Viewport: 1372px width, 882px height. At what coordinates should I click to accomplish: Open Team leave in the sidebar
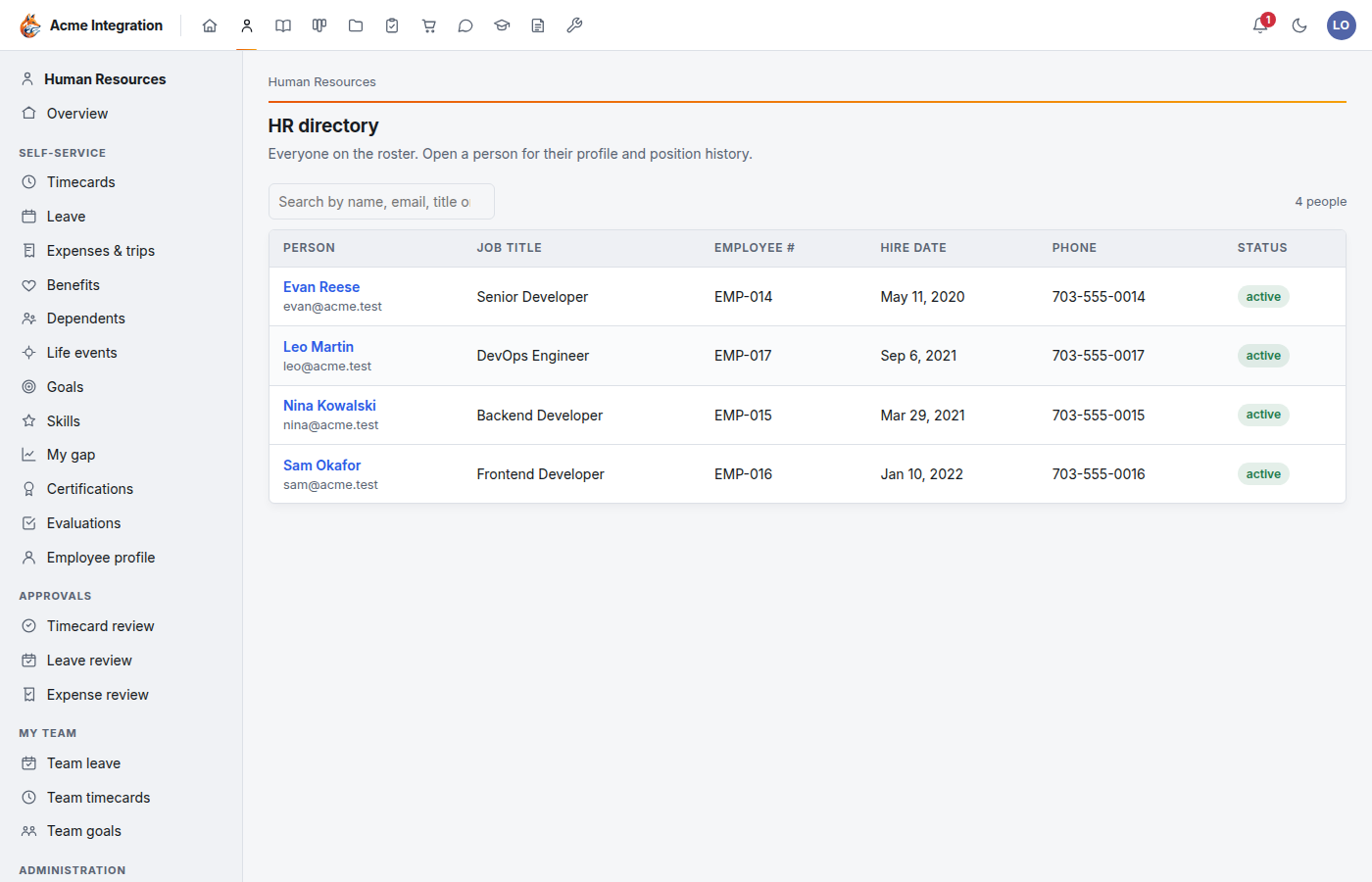(121, 763)
